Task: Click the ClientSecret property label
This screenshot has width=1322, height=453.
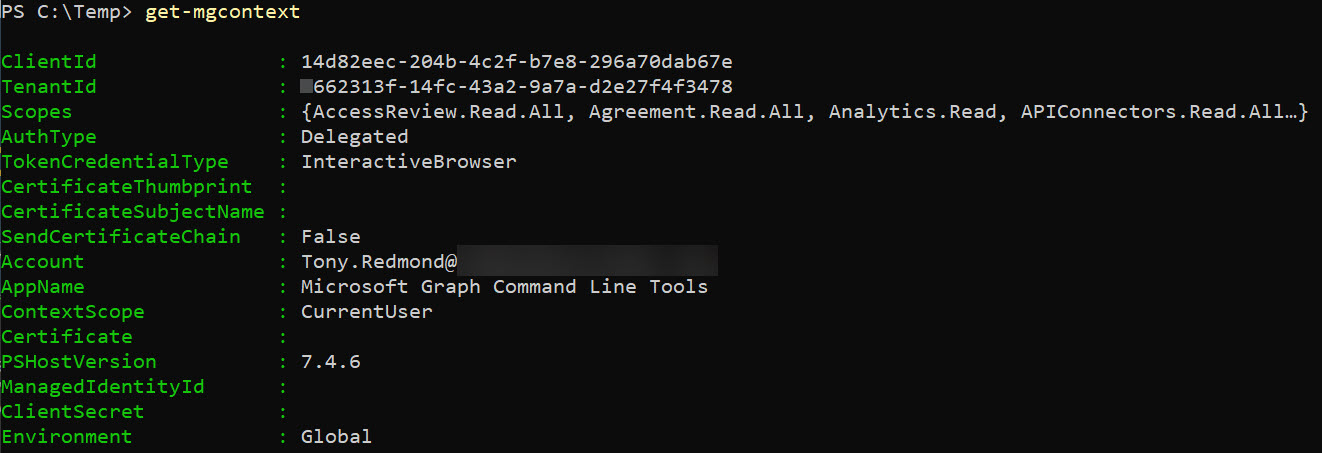Action: point(73,412)
